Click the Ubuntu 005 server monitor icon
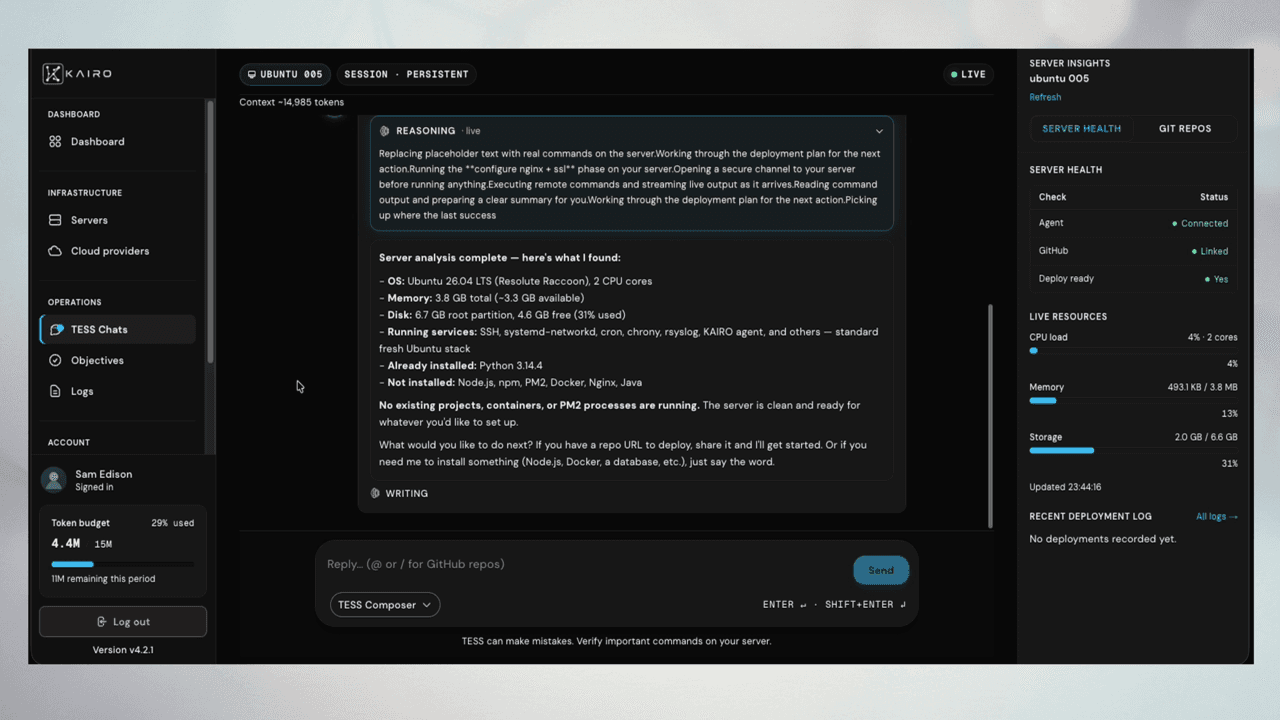This screenshot has height=720, width=1280. (x=252, y=75)
